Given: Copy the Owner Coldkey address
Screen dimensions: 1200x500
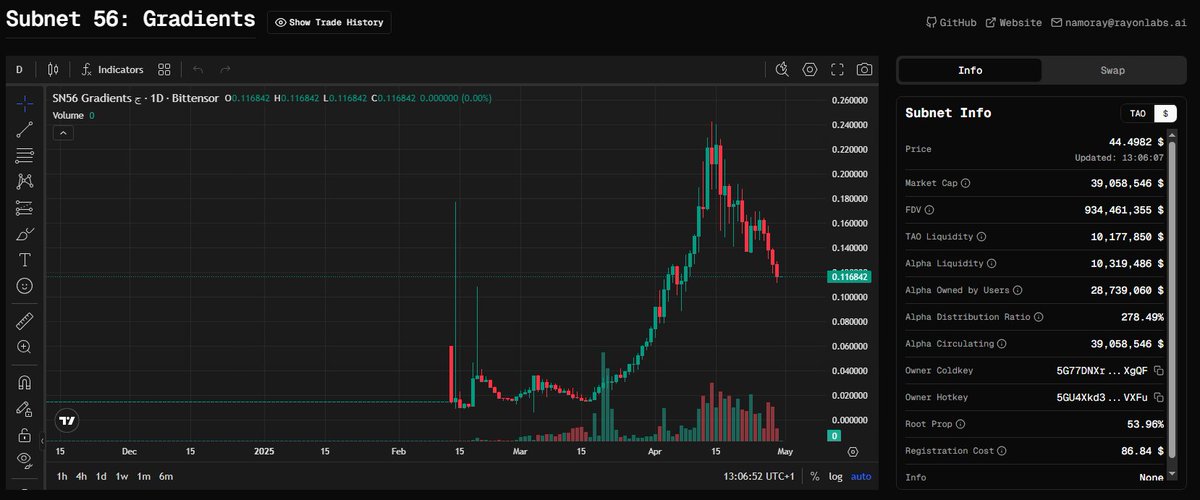Looking at the screenshot, I should 1158,371.
